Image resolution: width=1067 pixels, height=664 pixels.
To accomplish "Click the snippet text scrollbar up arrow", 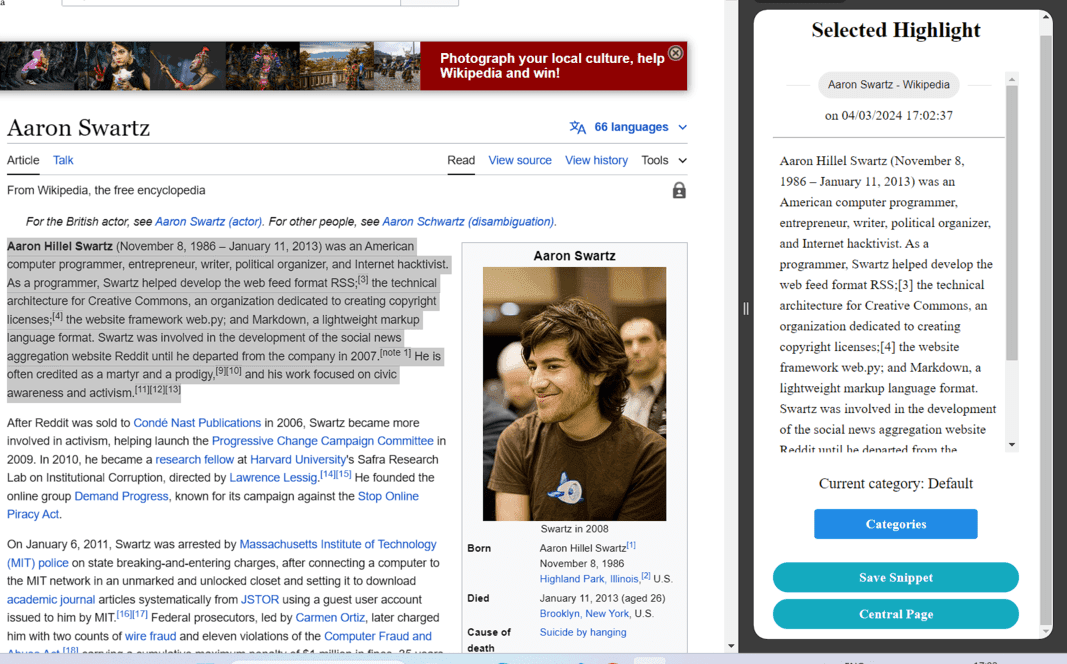I will click(1012, 80).
